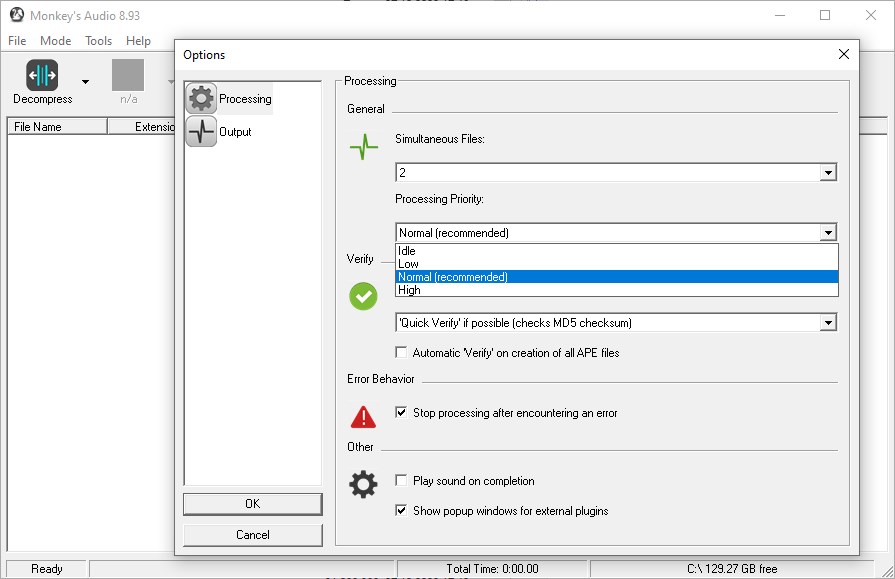The height and width of the screenshot is (579, 895).
Task: Open the Mode menu
Action: [55, 41]
